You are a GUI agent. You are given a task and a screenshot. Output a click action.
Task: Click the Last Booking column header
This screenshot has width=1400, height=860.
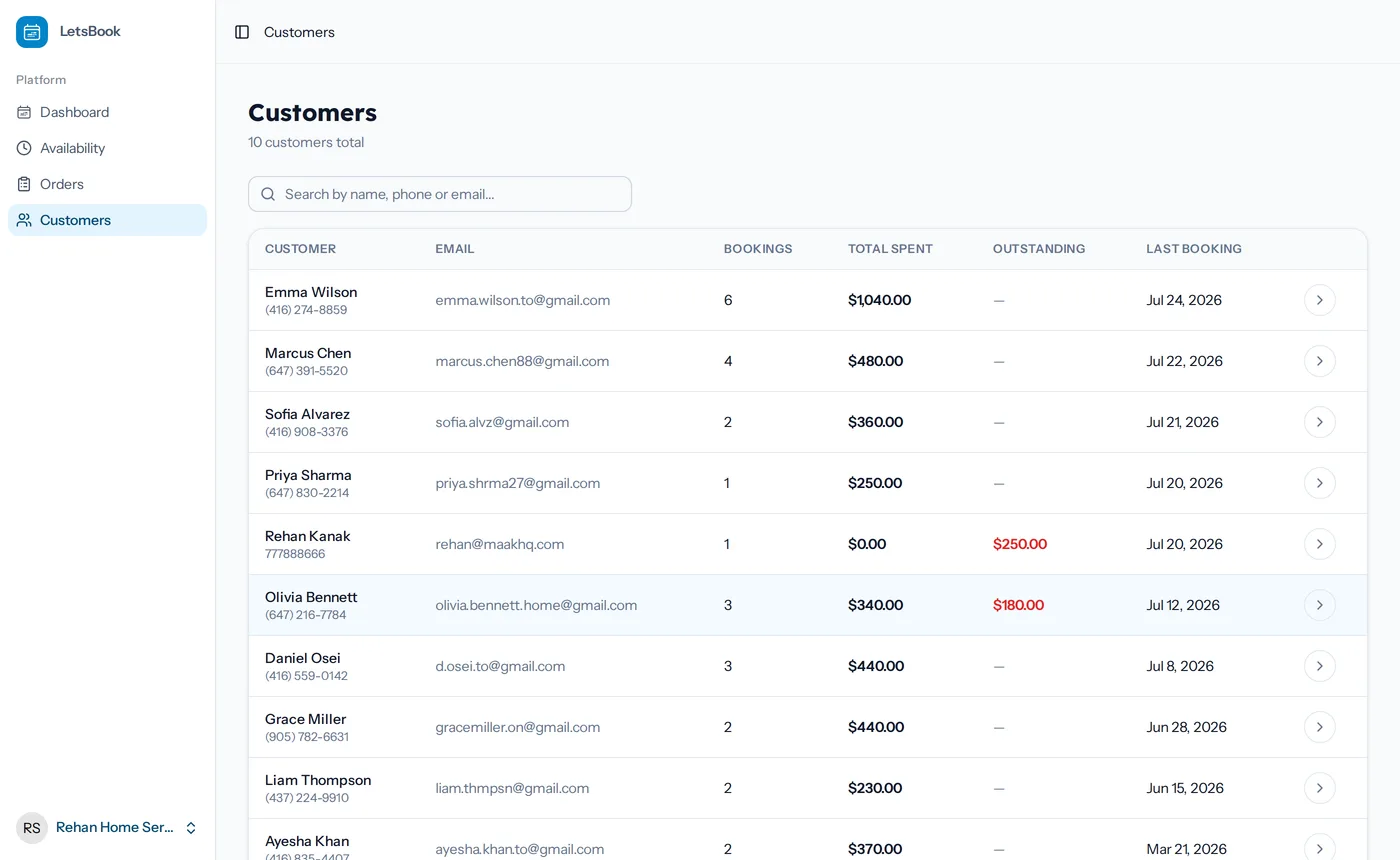[1194, 249]
